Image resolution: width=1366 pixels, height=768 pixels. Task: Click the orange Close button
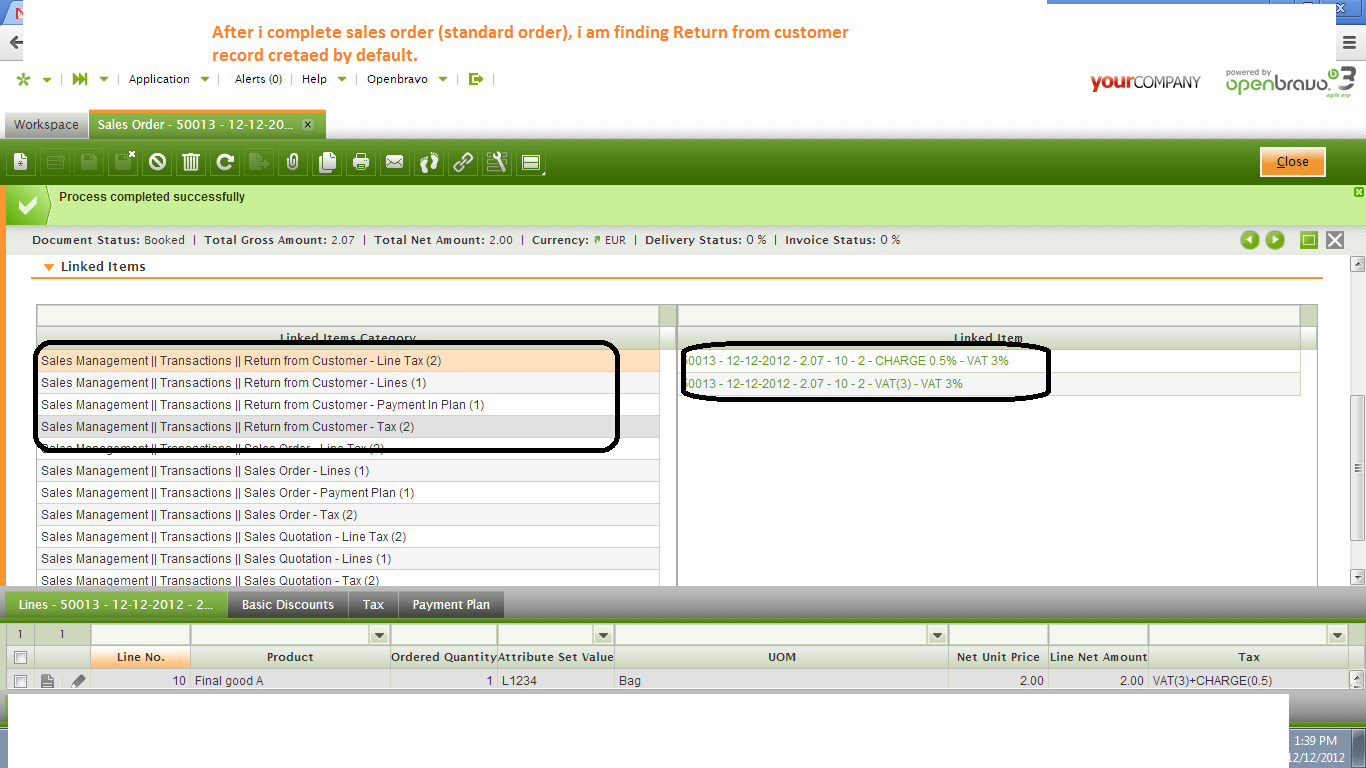(x=1292, y=162)
